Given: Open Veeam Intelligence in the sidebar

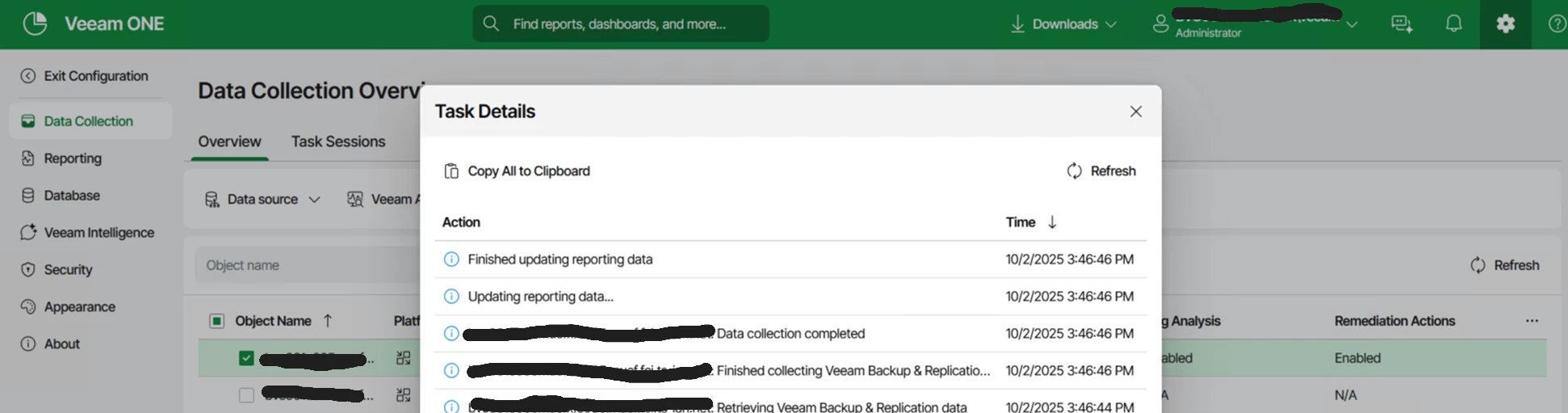Looking at the screenshot, I should click(99, 233).
